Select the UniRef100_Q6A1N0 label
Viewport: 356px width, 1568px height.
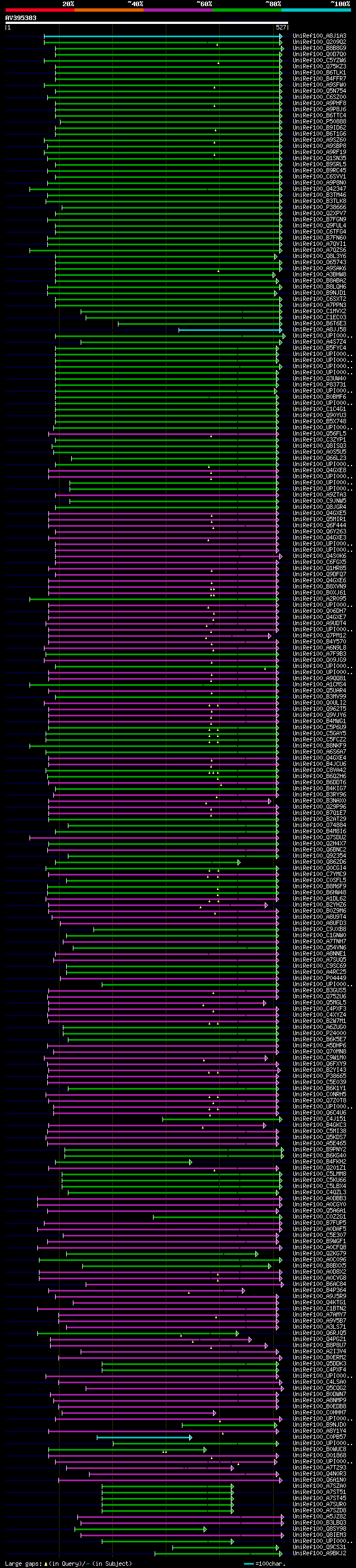click(x=319, y=1480)
